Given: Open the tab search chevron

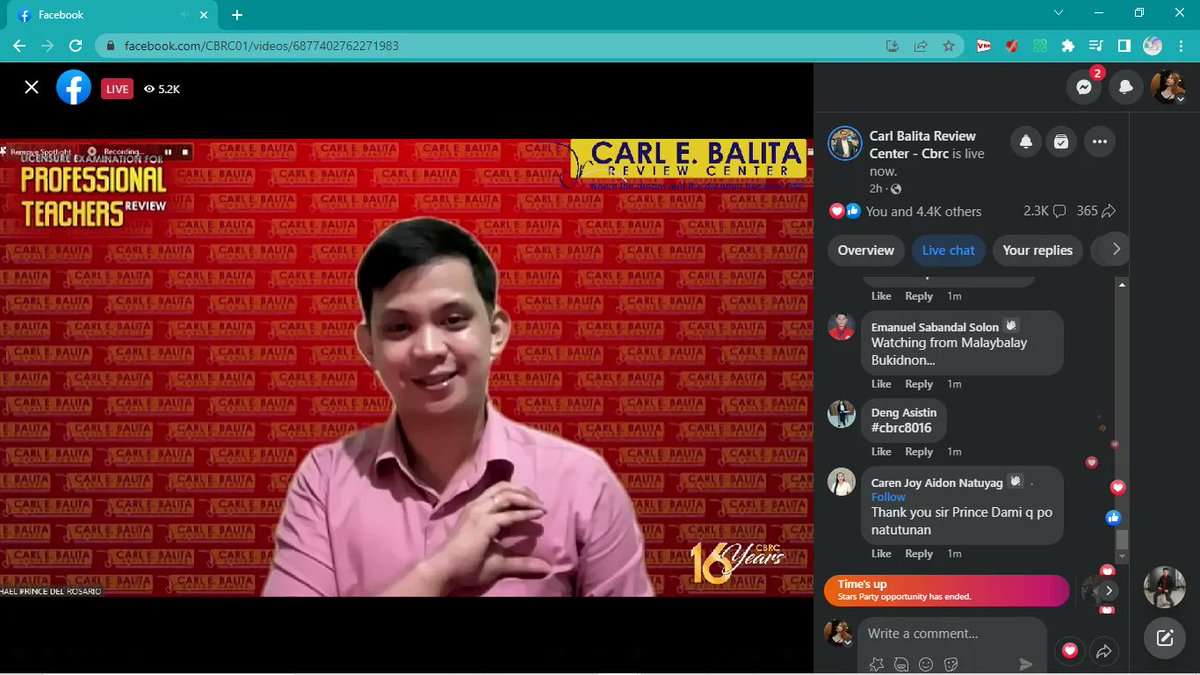Looking at the screenshot, I should [1060, 13].
